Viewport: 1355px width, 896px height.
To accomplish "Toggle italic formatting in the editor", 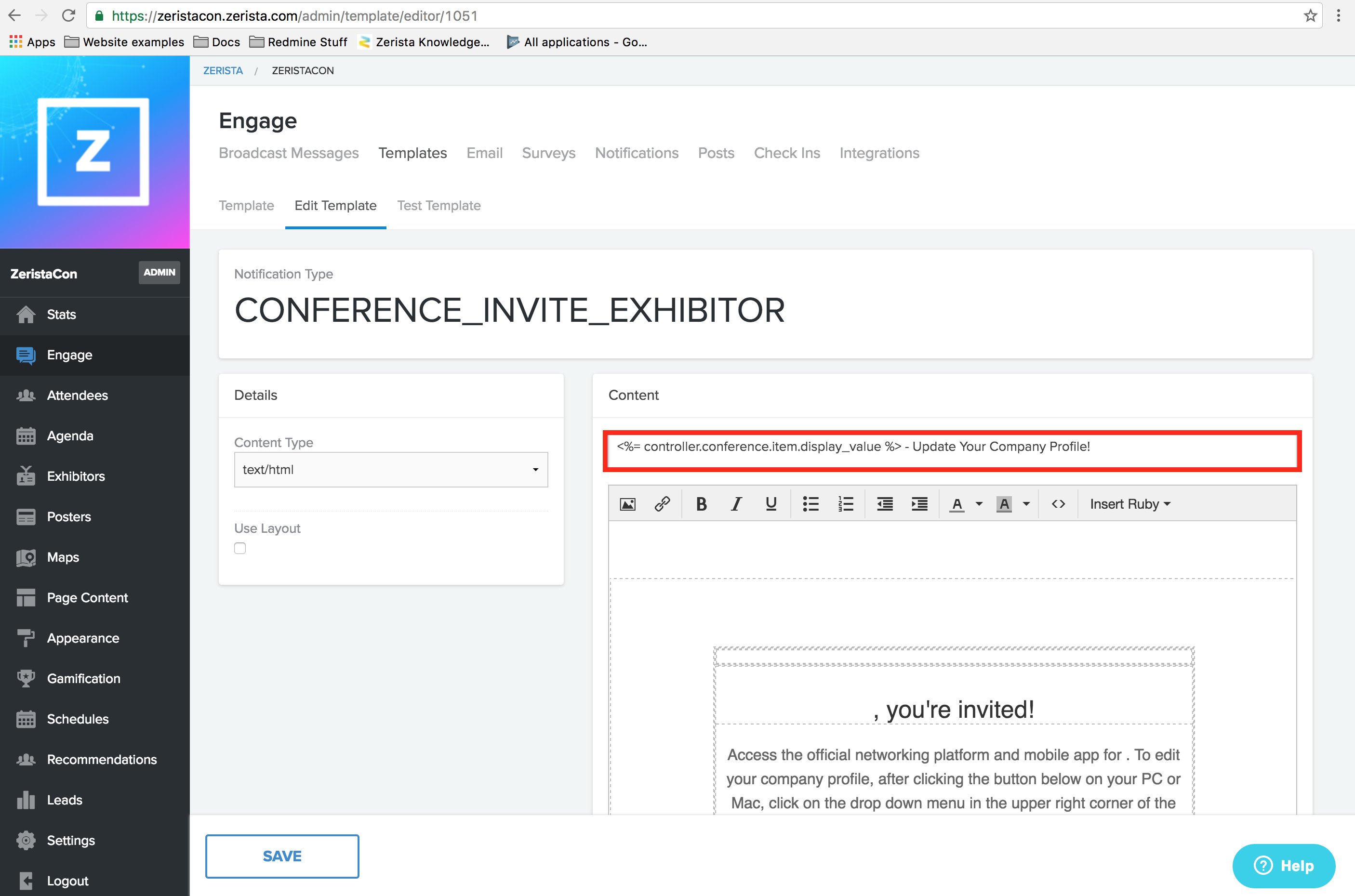I will click(x=736, y=504).
